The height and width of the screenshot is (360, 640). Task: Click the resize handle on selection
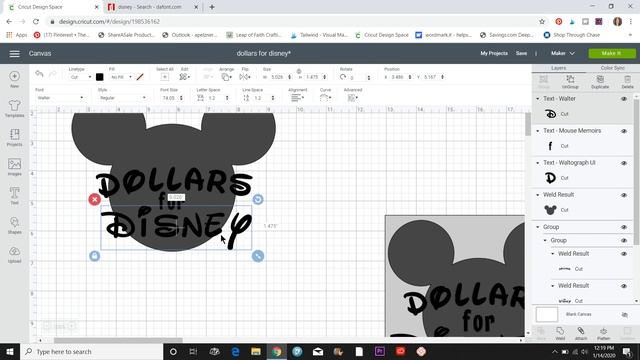(x=258, y=256)
